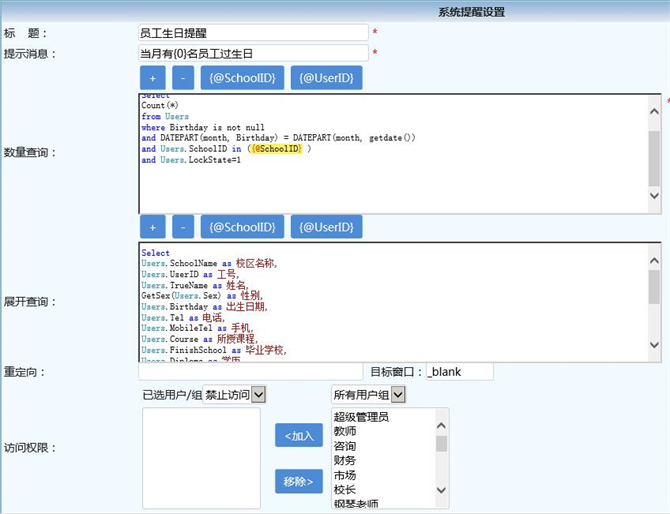Click the 数量查询 editor vertical scrollbar
The image size is (670, 514).
pyautogui.click(x=654, y=150)
